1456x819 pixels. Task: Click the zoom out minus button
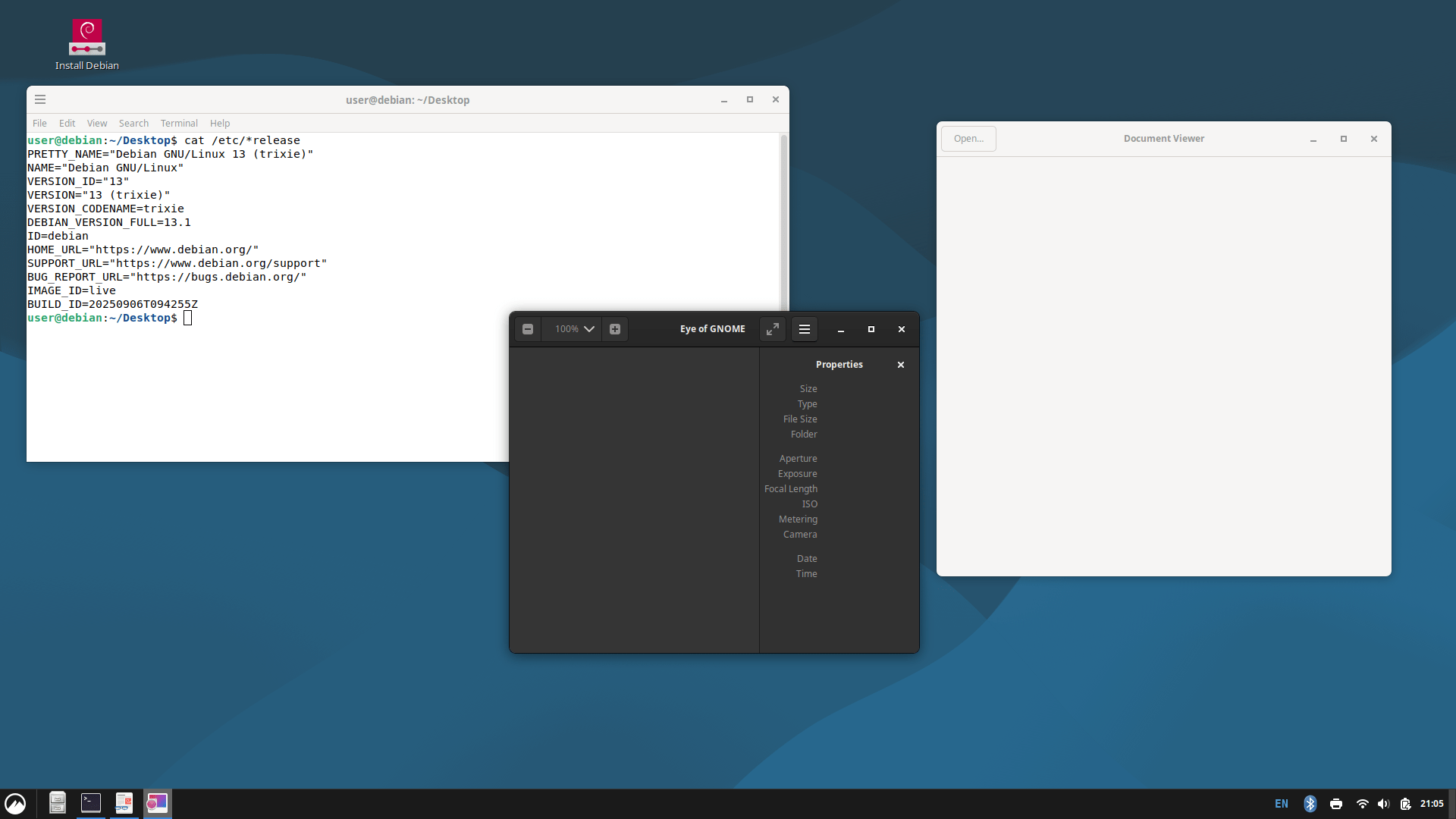tap(528, 329)
